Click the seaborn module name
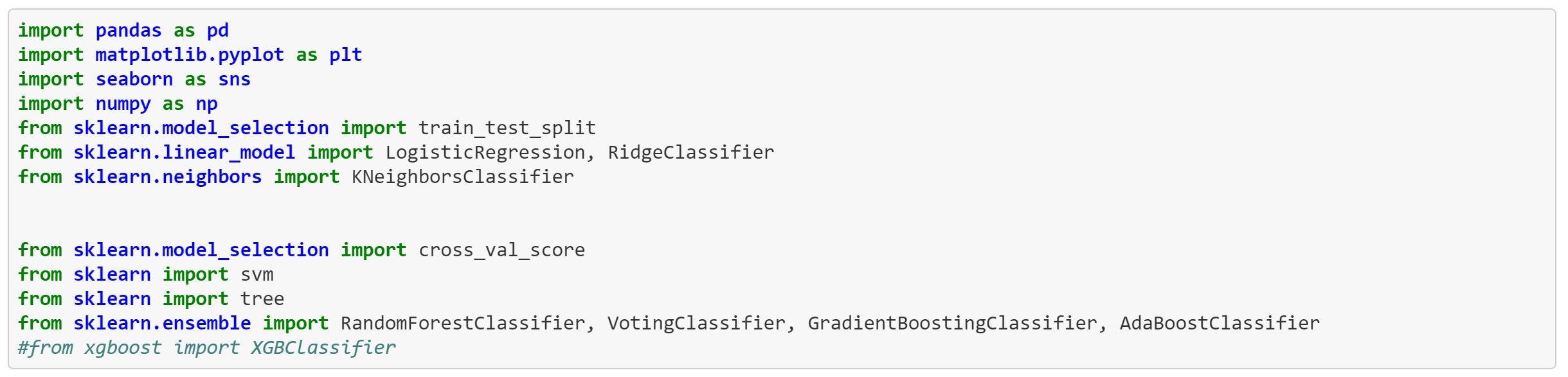The width and height of the screenshot is (1568, 377). (134, 80)
